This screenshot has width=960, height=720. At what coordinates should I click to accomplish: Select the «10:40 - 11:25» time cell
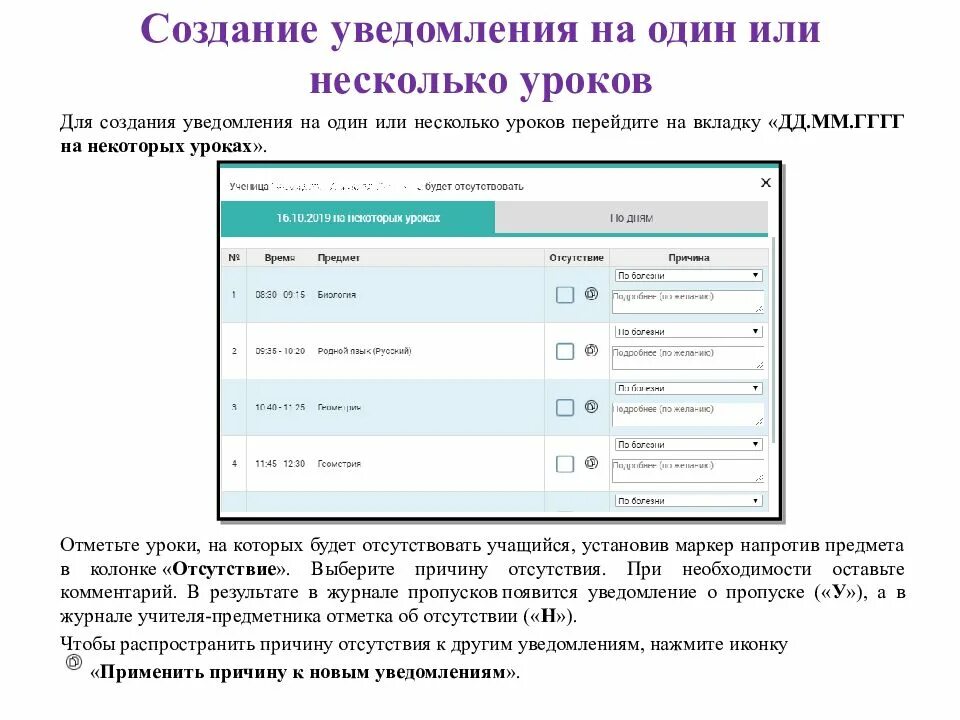click(280, 407)
